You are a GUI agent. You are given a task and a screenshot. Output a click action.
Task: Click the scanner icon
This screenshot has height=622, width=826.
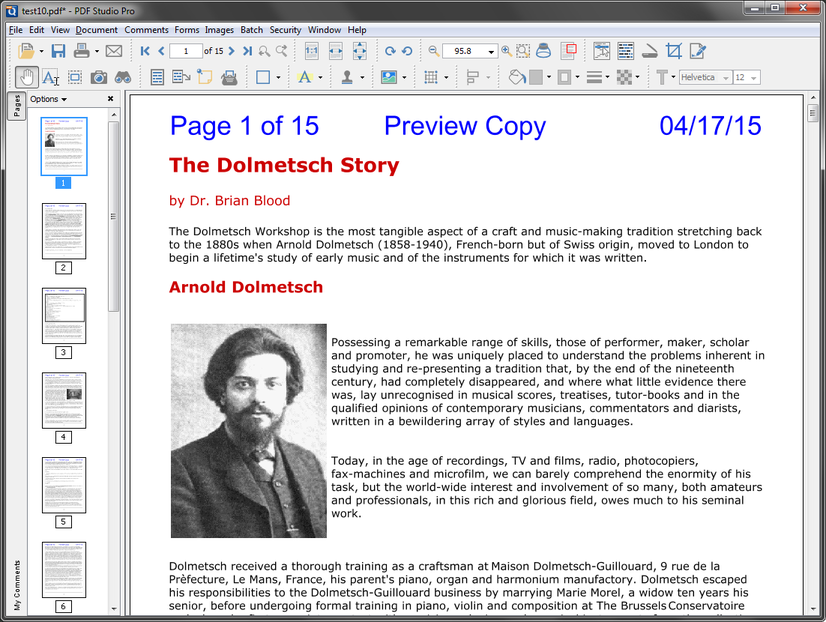point(650,51)
